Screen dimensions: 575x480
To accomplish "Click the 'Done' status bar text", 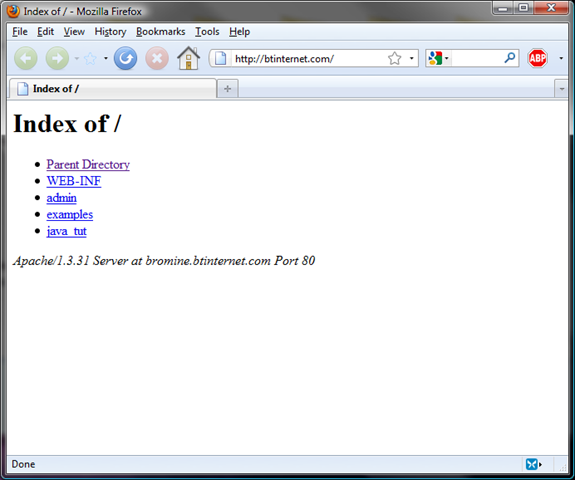I will 23,464.
